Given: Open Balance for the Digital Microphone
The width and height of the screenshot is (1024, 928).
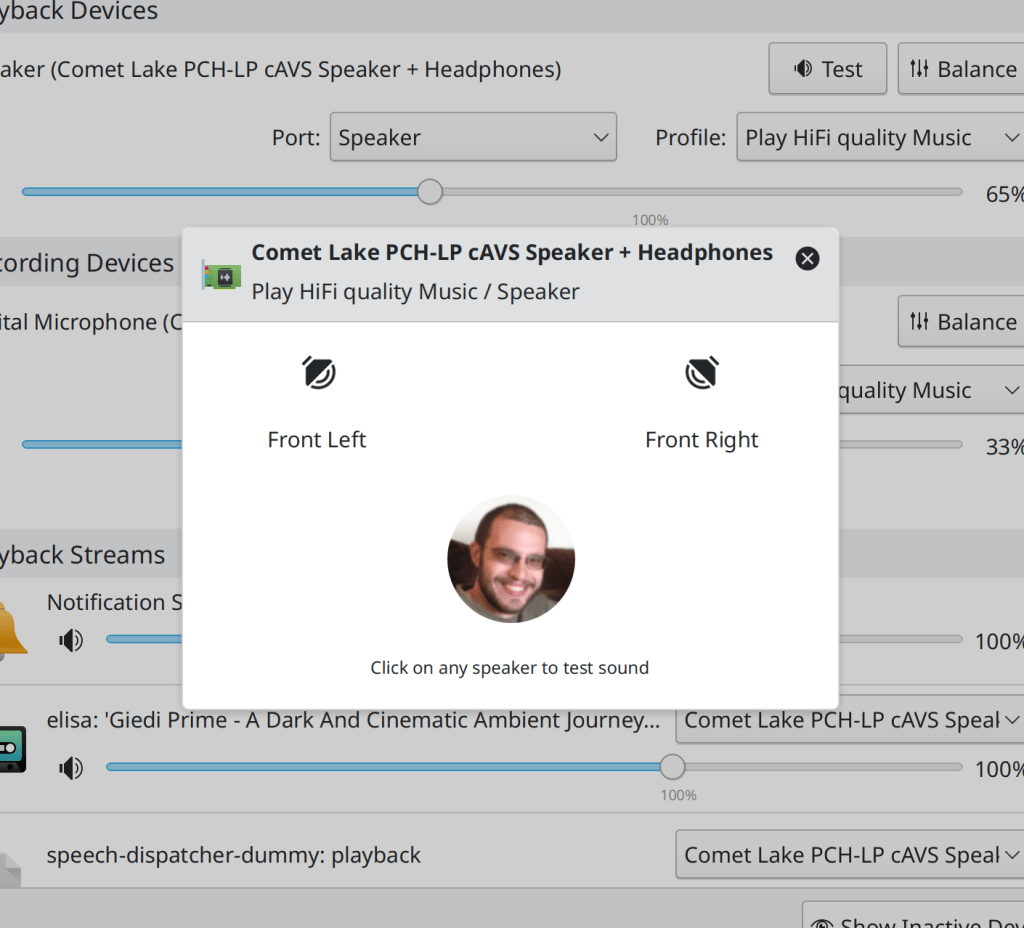Looking at the screenshot, I should click(962, 322).
